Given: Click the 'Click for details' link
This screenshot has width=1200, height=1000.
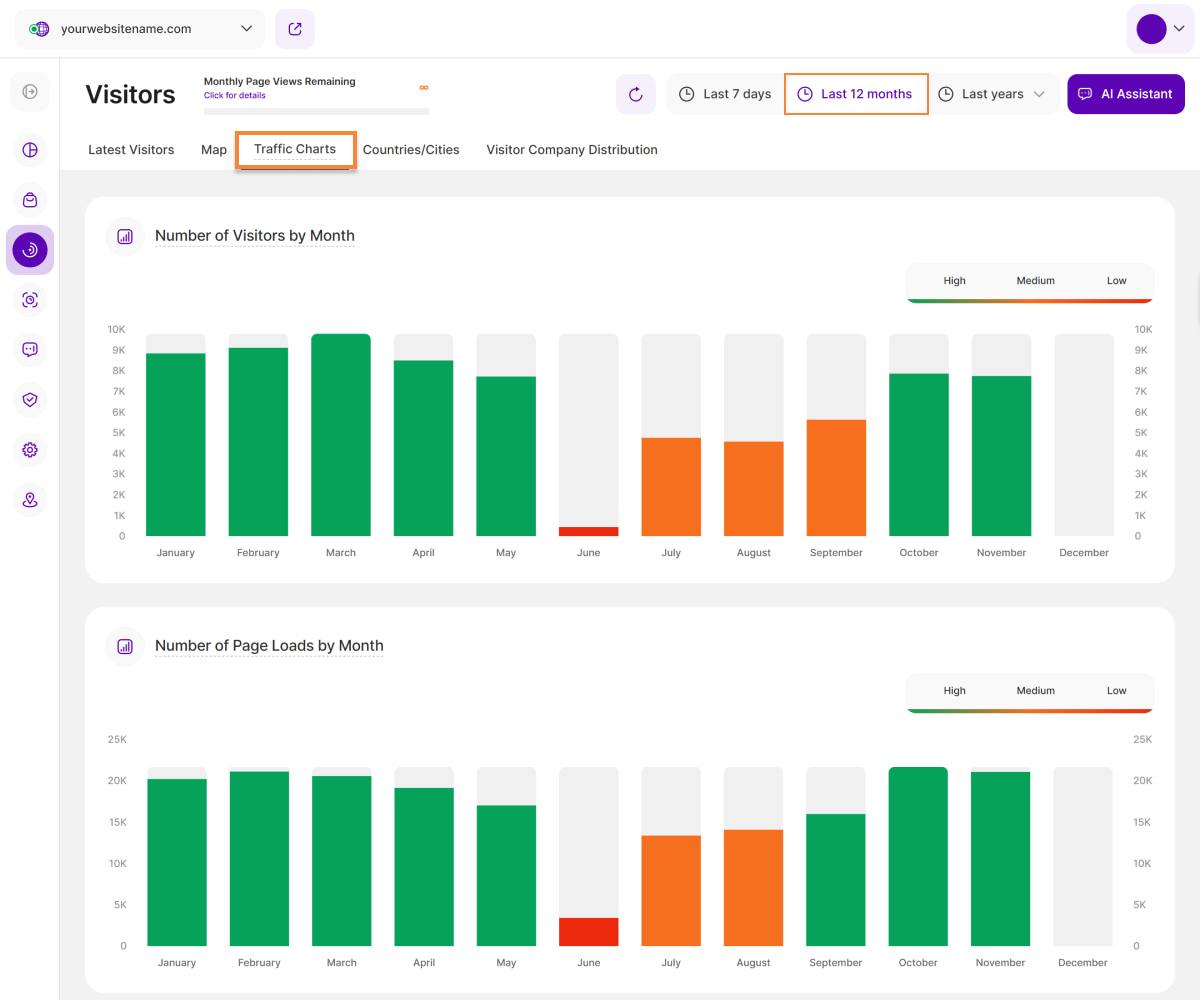Looking at the screenshot, I should (234, 96).
